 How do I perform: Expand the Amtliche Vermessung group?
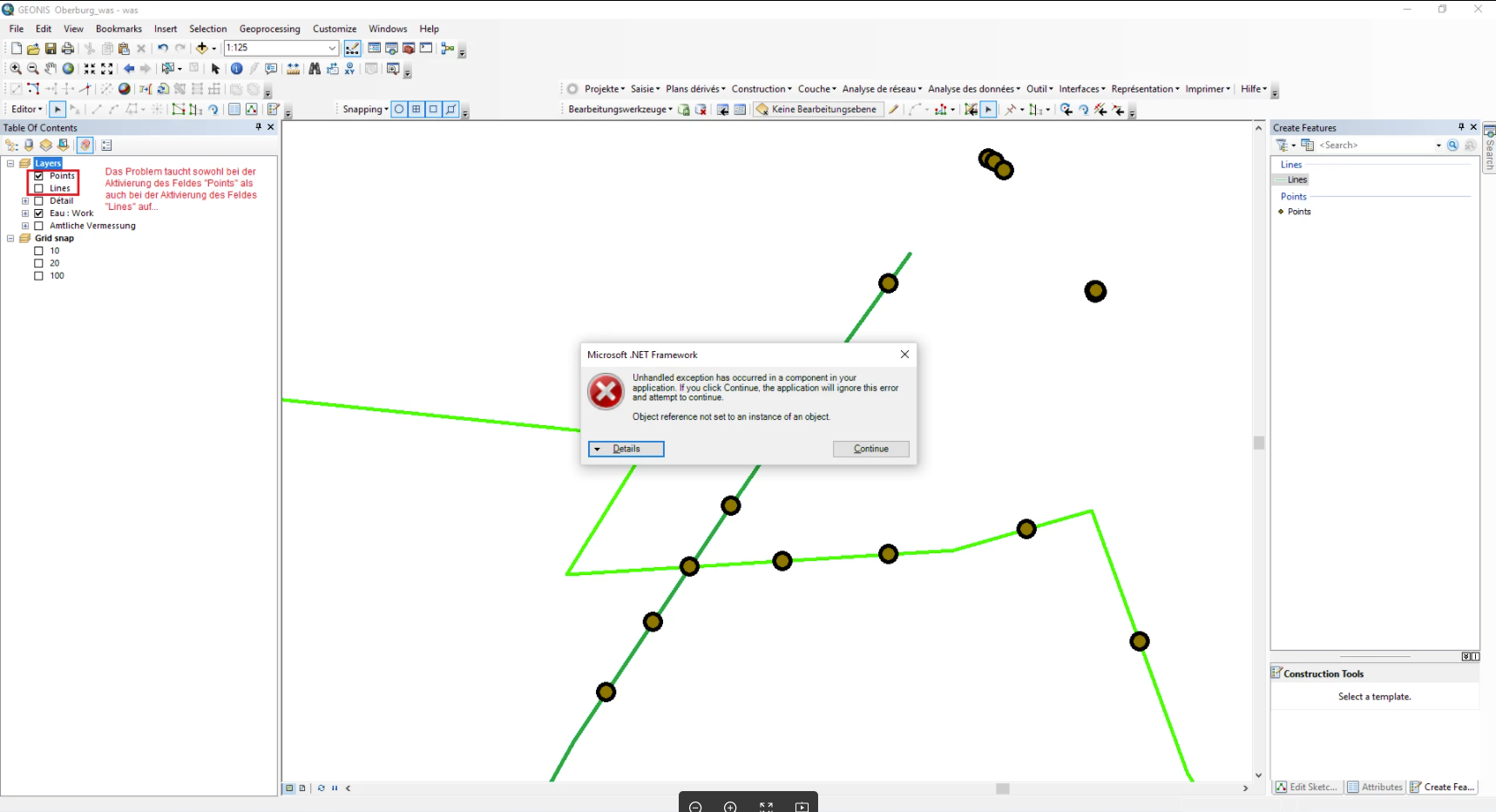tap(25, 226)
